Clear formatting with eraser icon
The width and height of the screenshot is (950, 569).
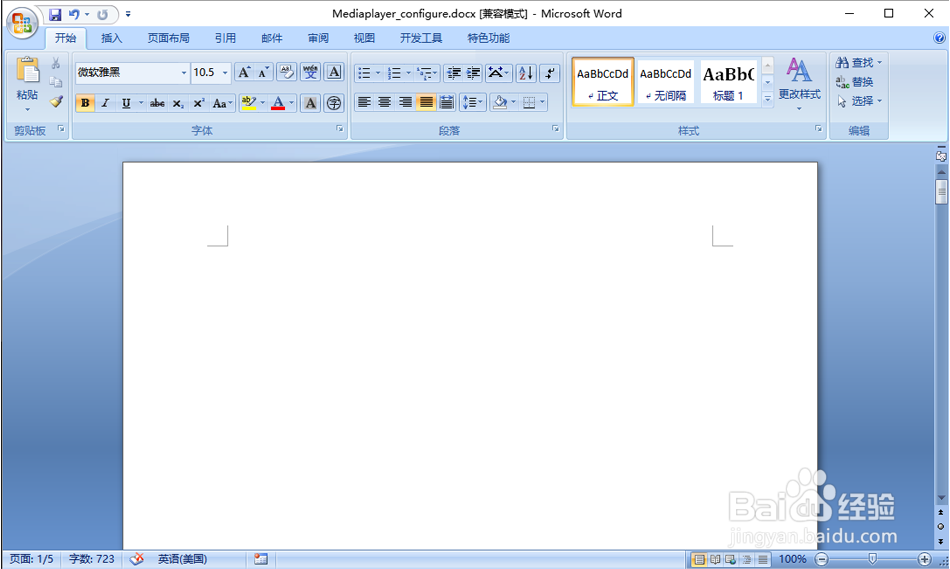287,73
